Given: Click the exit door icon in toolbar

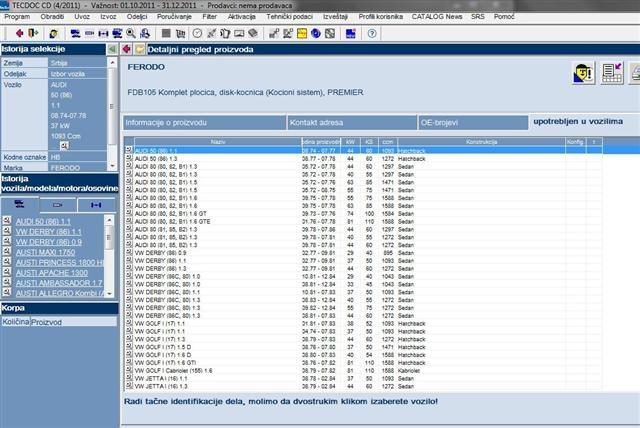Looking at the screenshot, I should (x=33, y=33).
